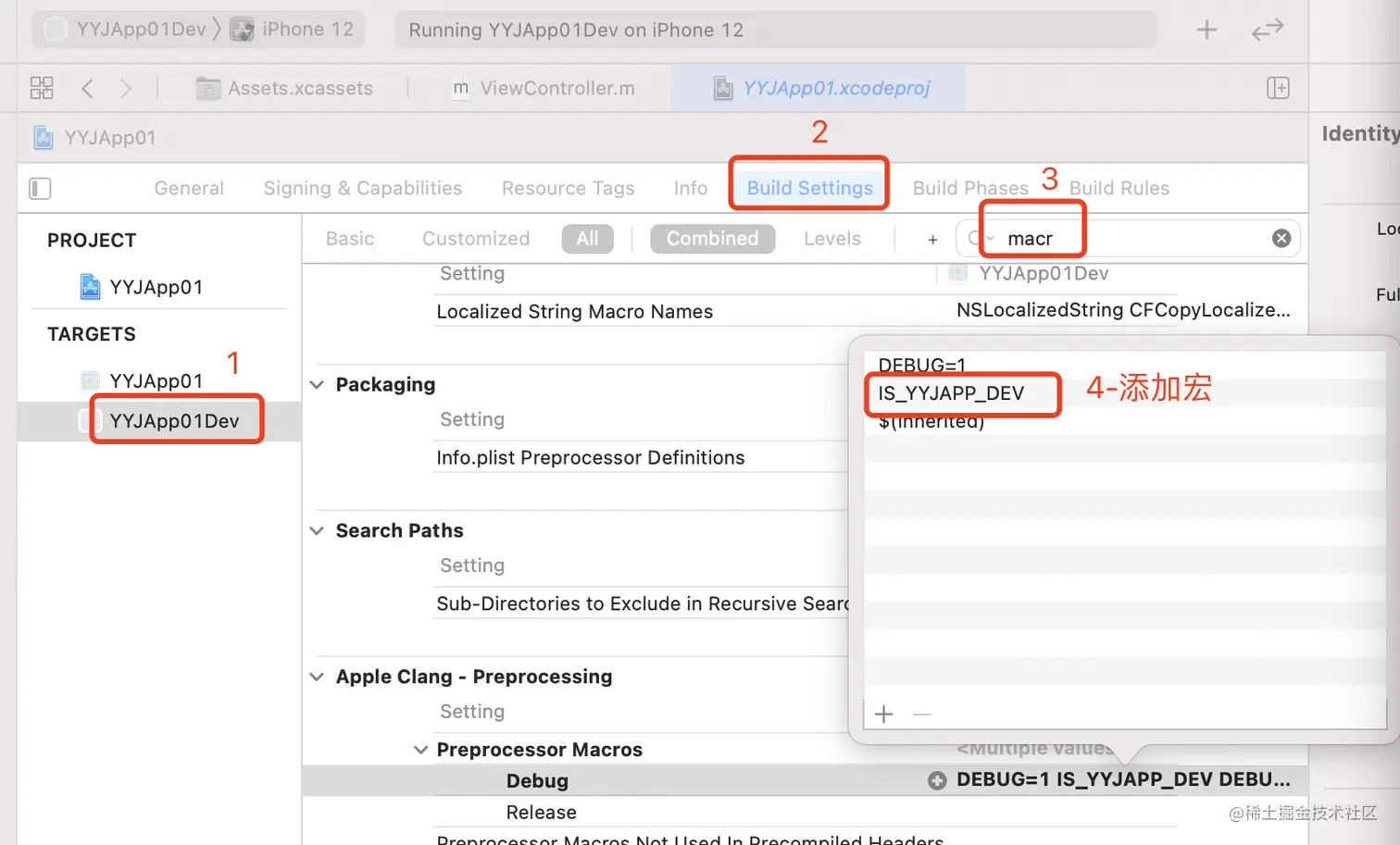Viewport: 1400px width, 845px height.
Task: Show Basic build settings
Action: point(350,239)
